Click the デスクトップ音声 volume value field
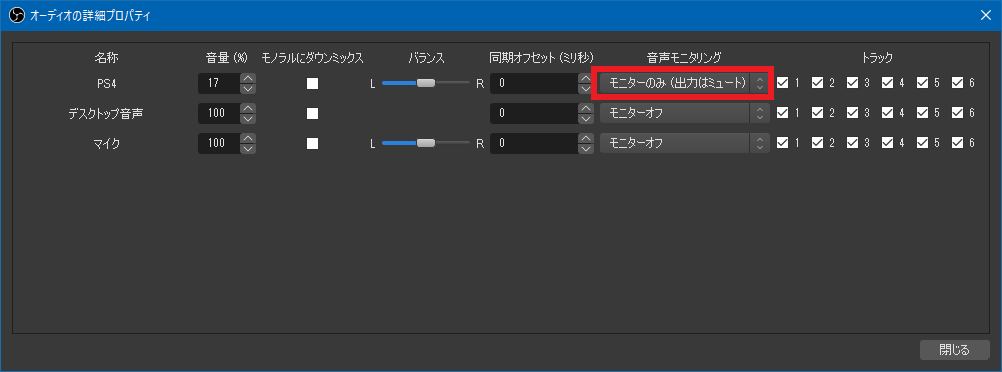This screenshot has width=1002, height=372. click(x=219, y=113)
